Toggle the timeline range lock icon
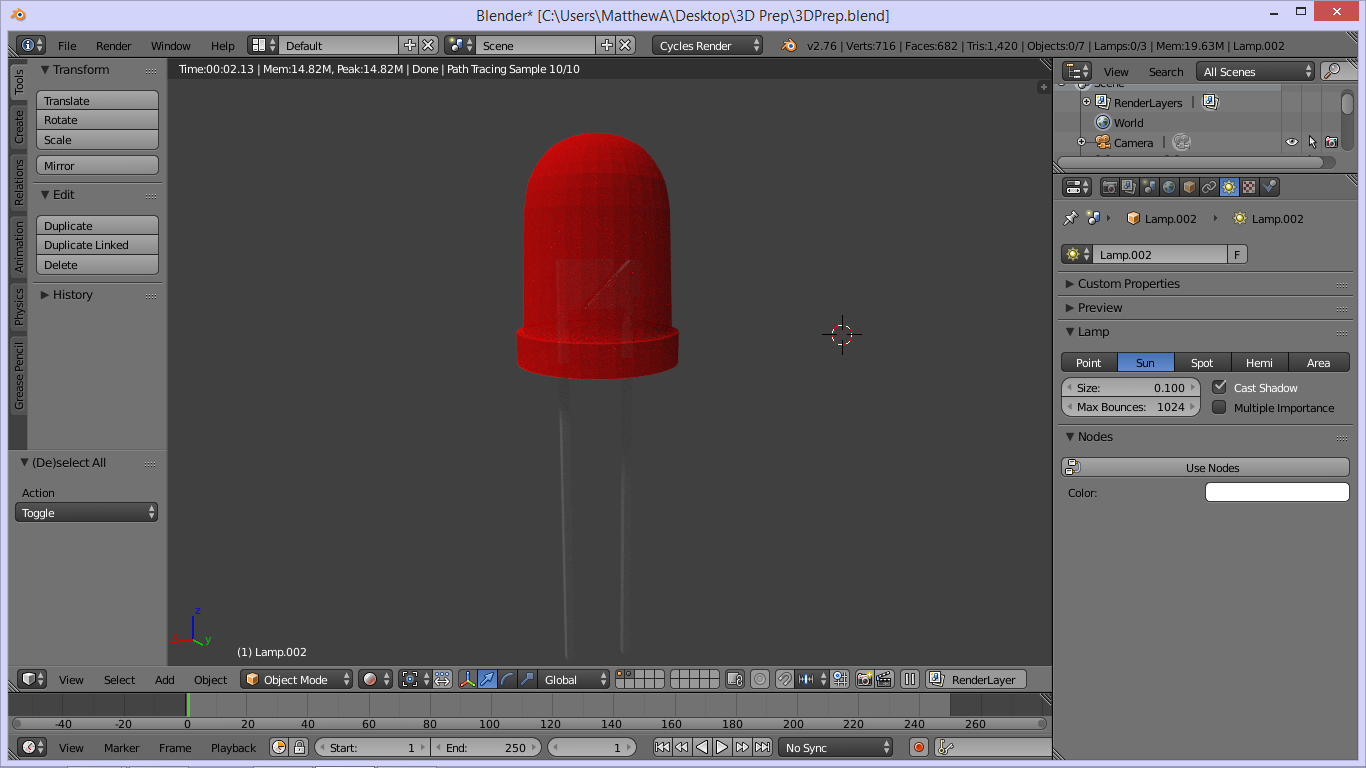Screen dimensions: 1366x768 point(299,747)
